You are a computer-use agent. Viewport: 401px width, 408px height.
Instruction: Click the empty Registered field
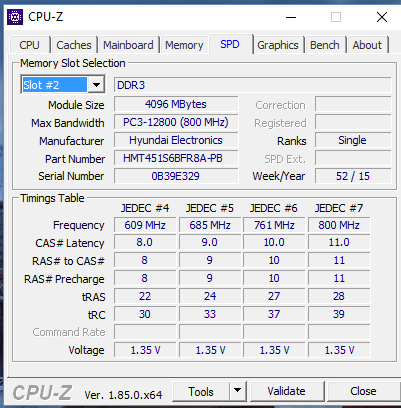(353, 122)
